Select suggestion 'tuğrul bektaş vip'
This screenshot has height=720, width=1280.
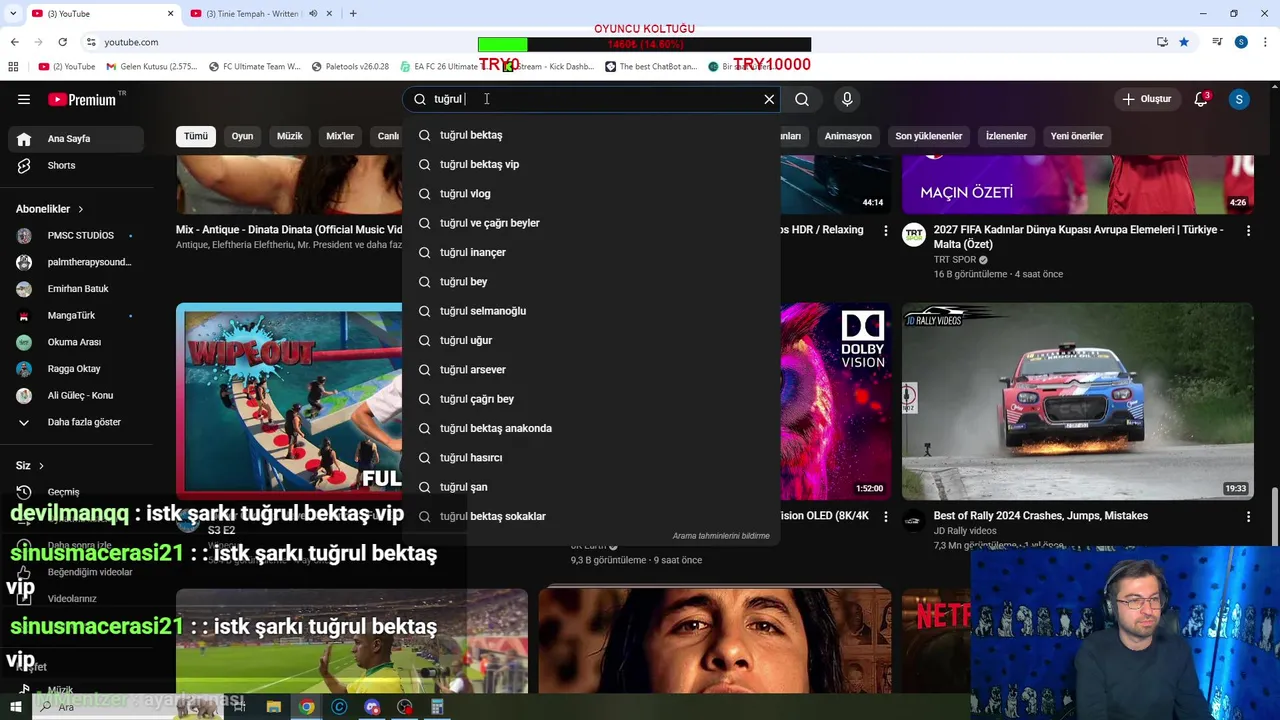(x=591, y=164)
